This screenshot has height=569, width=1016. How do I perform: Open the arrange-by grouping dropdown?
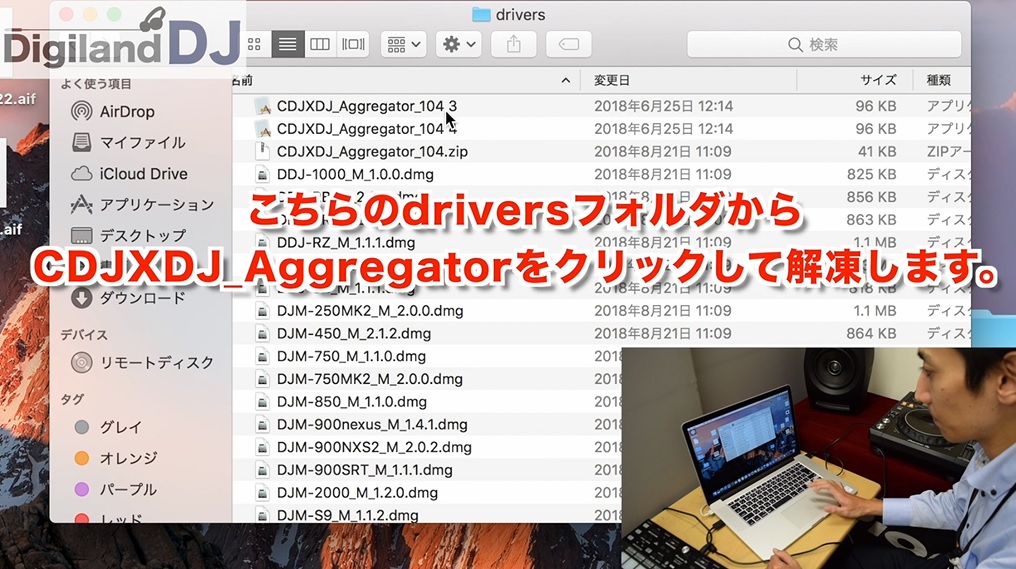coord(404,44)
